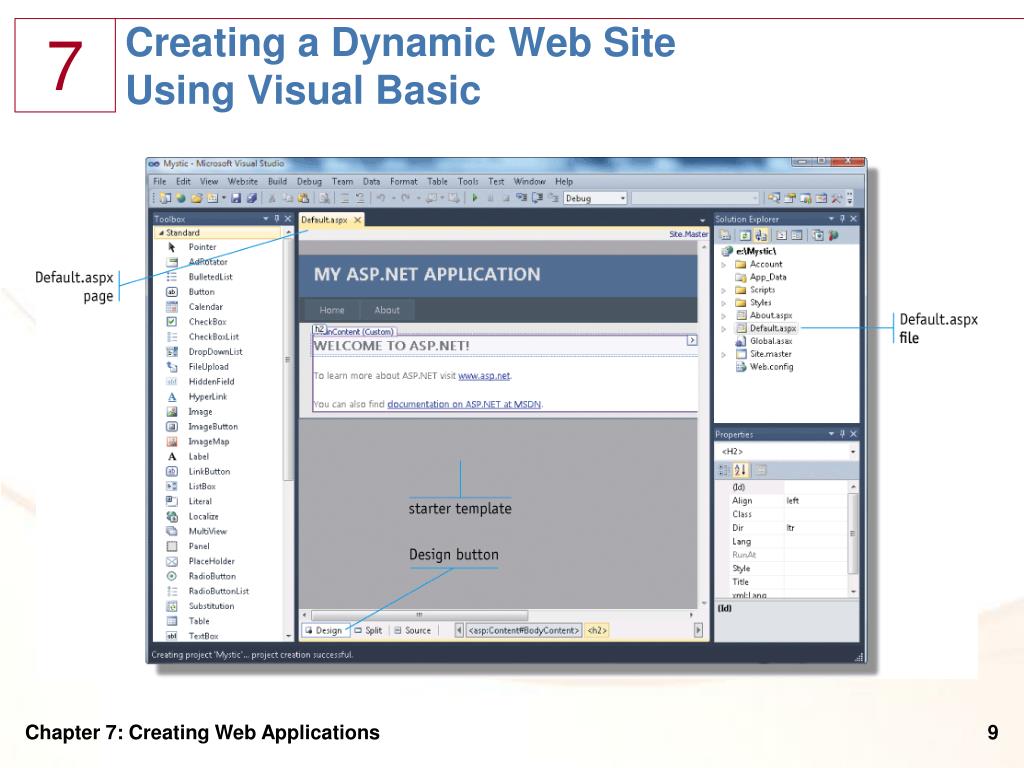Expand the Scripts folder in Solution Explorer
Screen dimensions: 1024x768
[x=724, y=290]
